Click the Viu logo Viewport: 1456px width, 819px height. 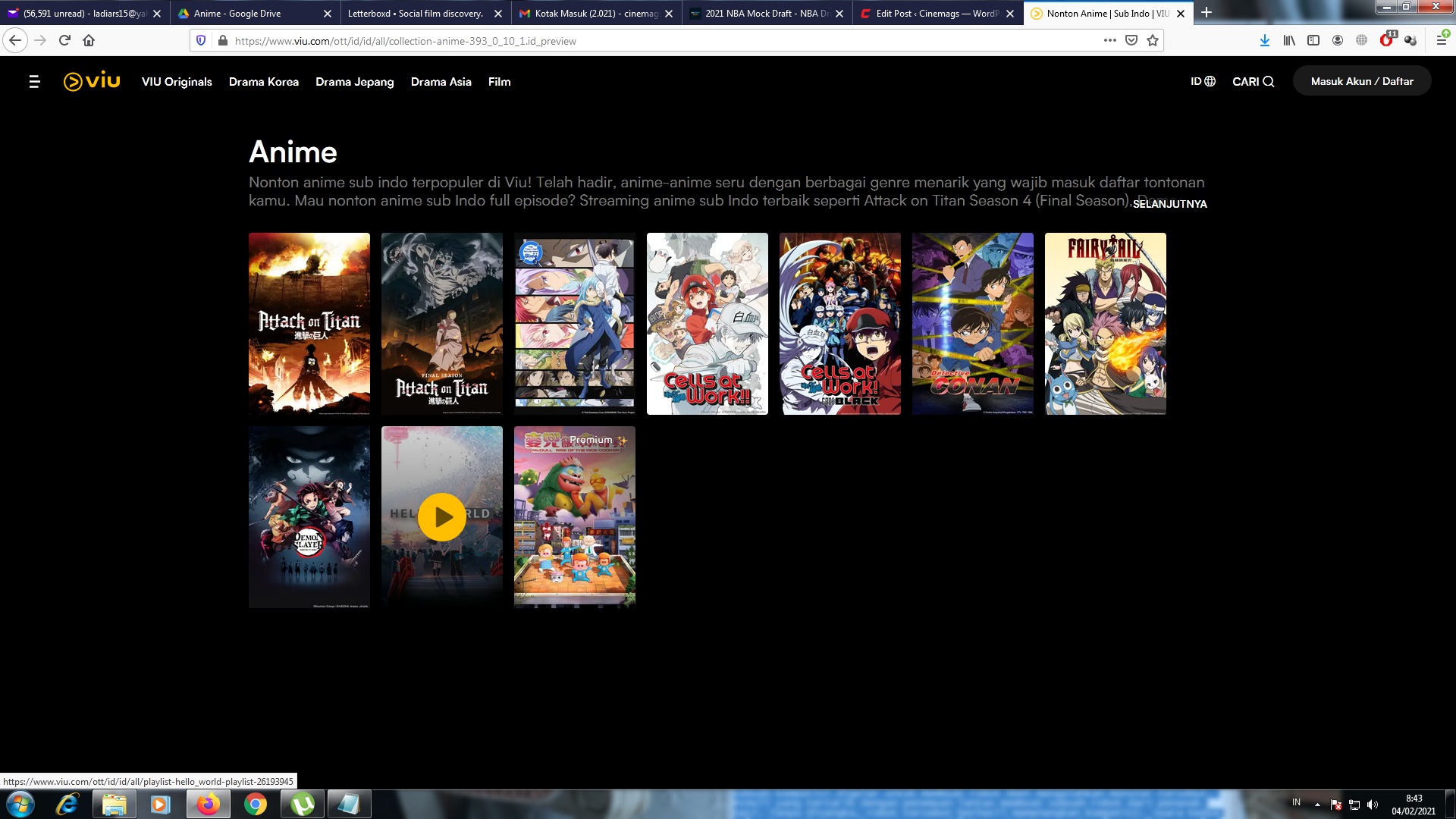coord(92,81)
